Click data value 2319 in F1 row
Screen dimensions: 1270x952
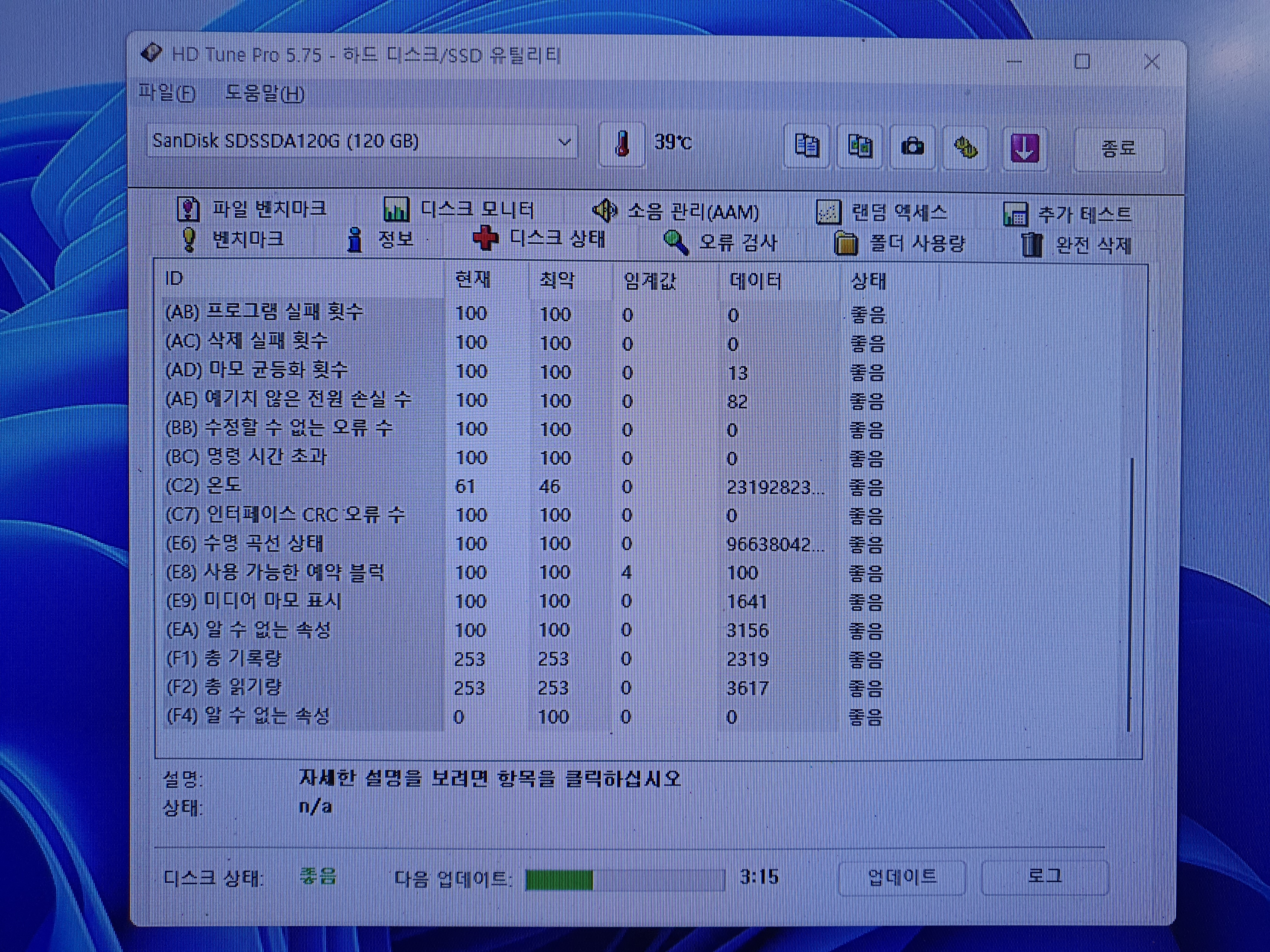coord(747,659)
